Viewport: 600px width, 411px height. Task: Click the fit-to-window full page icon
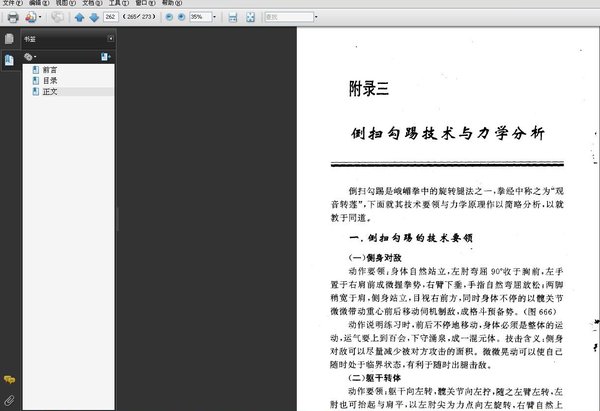[250, 17]
